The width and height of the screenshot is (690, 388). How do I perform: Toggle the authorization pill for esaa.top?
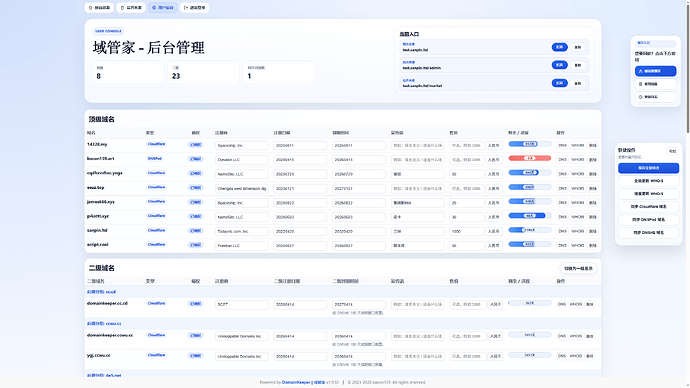coord(196,187)
